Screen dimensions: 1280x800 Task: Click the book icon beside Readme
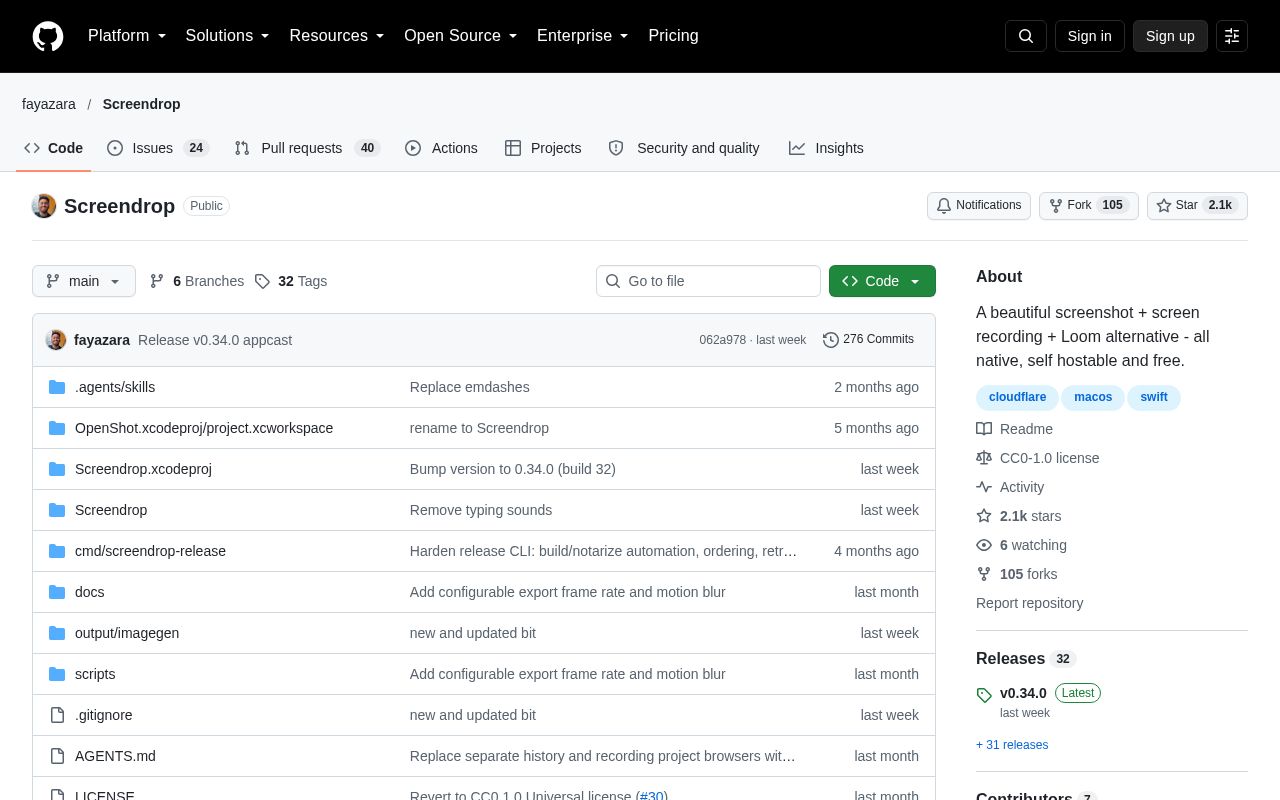(x=984, y=429)
